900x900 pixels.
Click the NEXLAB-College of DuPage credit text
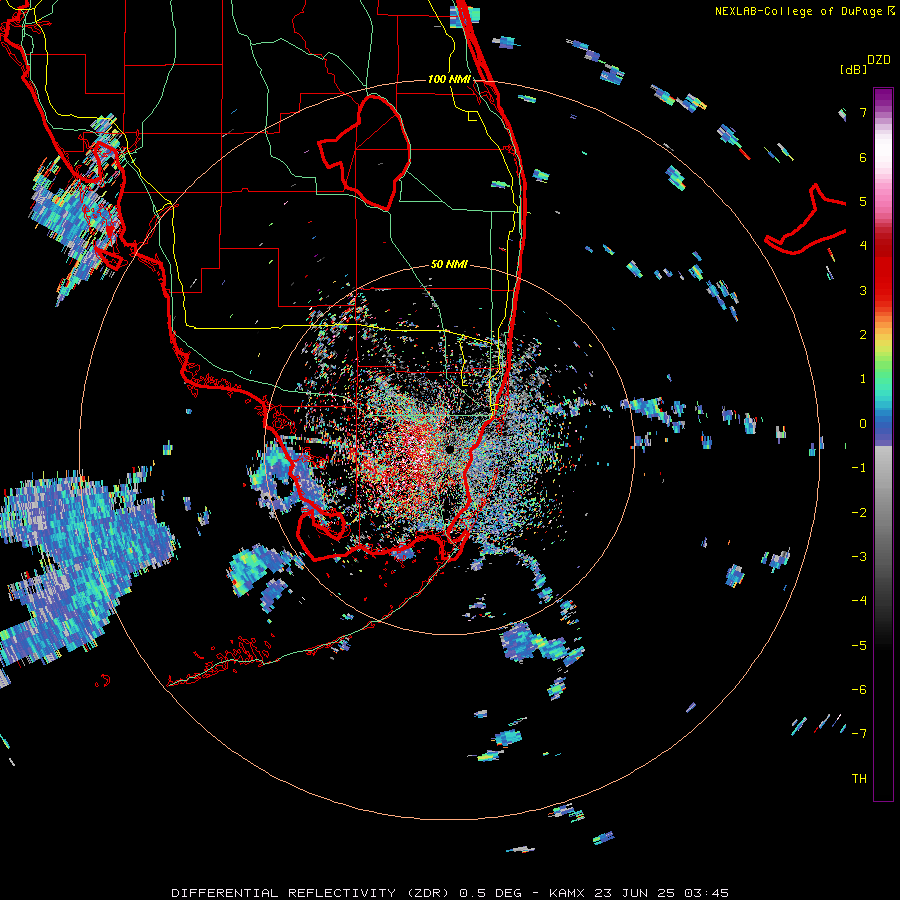804,11
